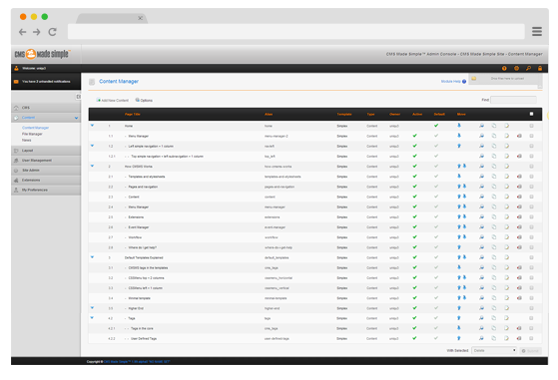The image size is (558, 380).
Task: Click the orange lock icon in the top bar
Action: 540,68
